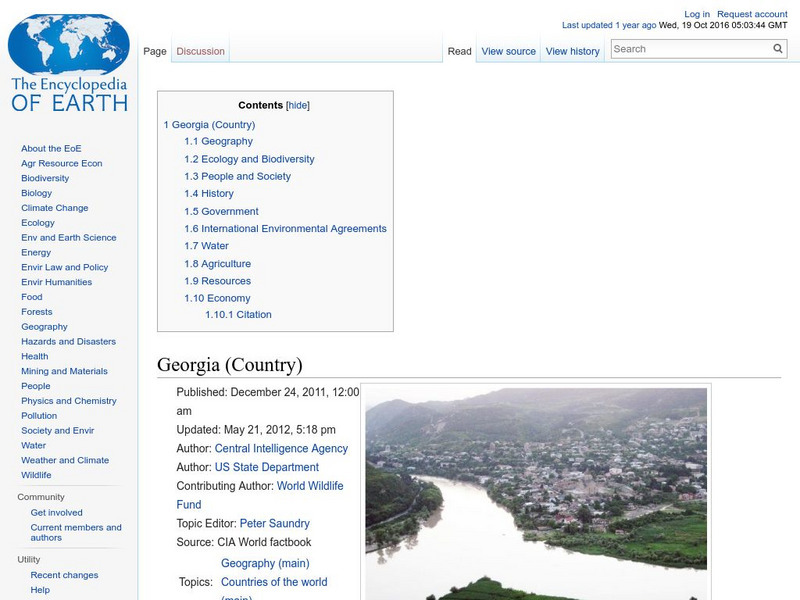Image resolution: width=800 pixels, height=600 pixels.
Task: Click the search magnifier icon
Action: (x=778, y=47)
